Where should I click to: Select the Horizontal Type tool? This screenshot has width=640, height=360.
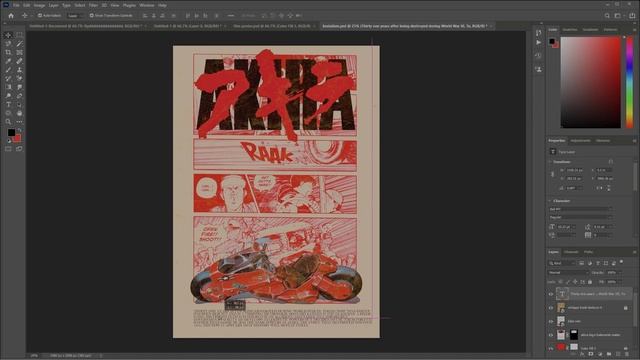pyautogui.click(x=8, y=104)
